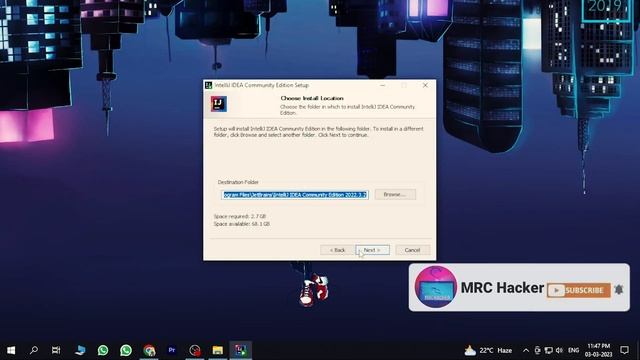Click the IntelliJ IDEA logo in header
640x360 pixels.
click(x=219, y=104)
